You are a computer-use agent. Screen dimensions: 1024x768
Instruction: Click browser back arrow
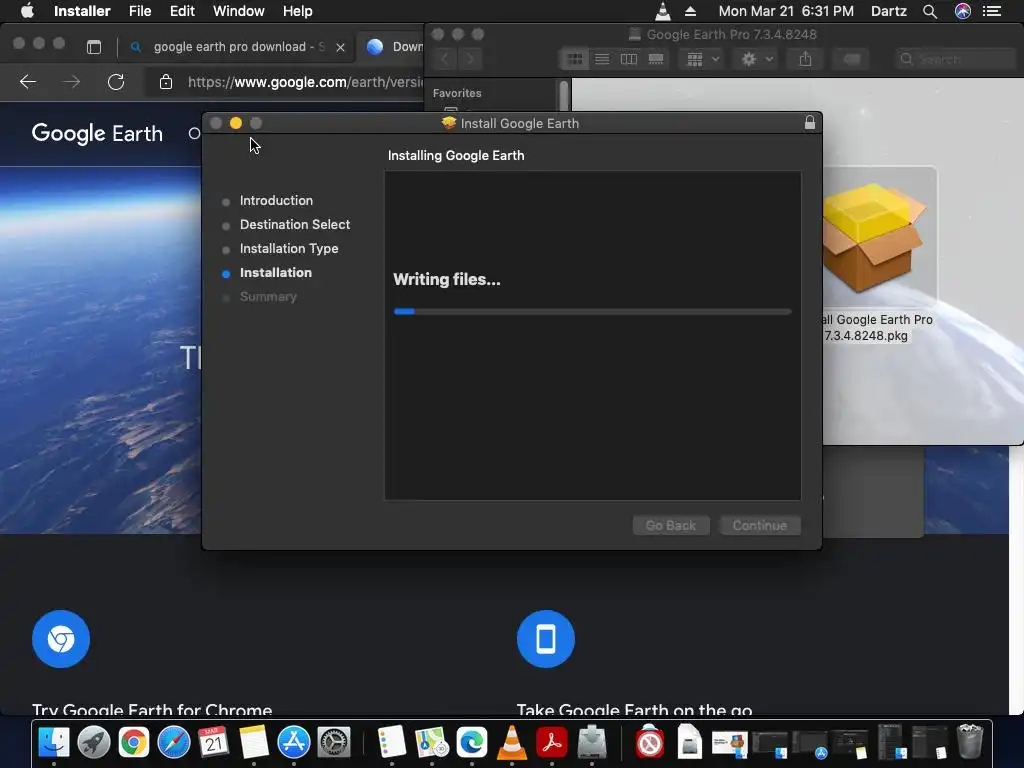[27, 82]
